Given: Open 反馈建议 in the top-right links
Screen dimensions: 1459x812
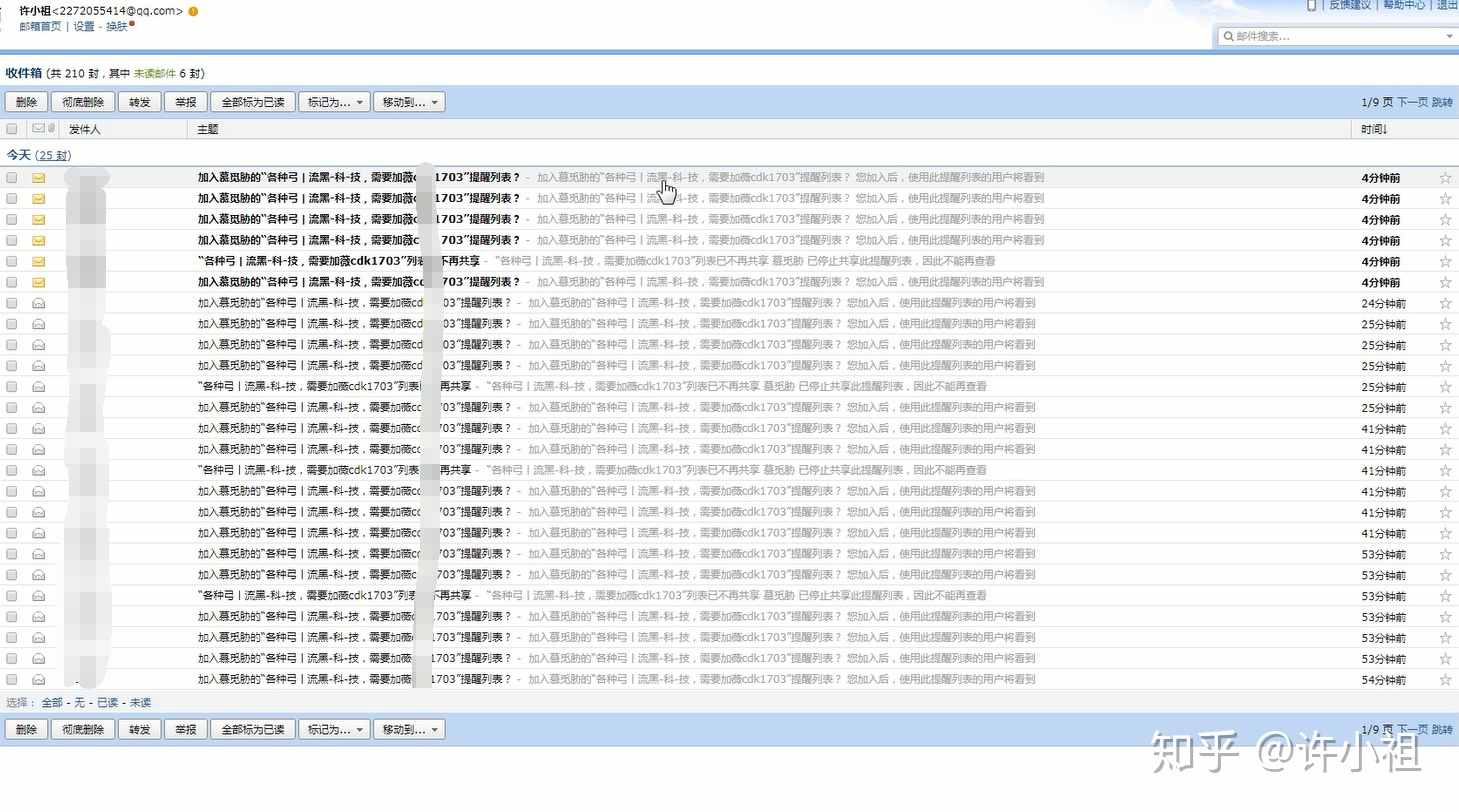Looking at the screenshot, I should pos(1350,5).
